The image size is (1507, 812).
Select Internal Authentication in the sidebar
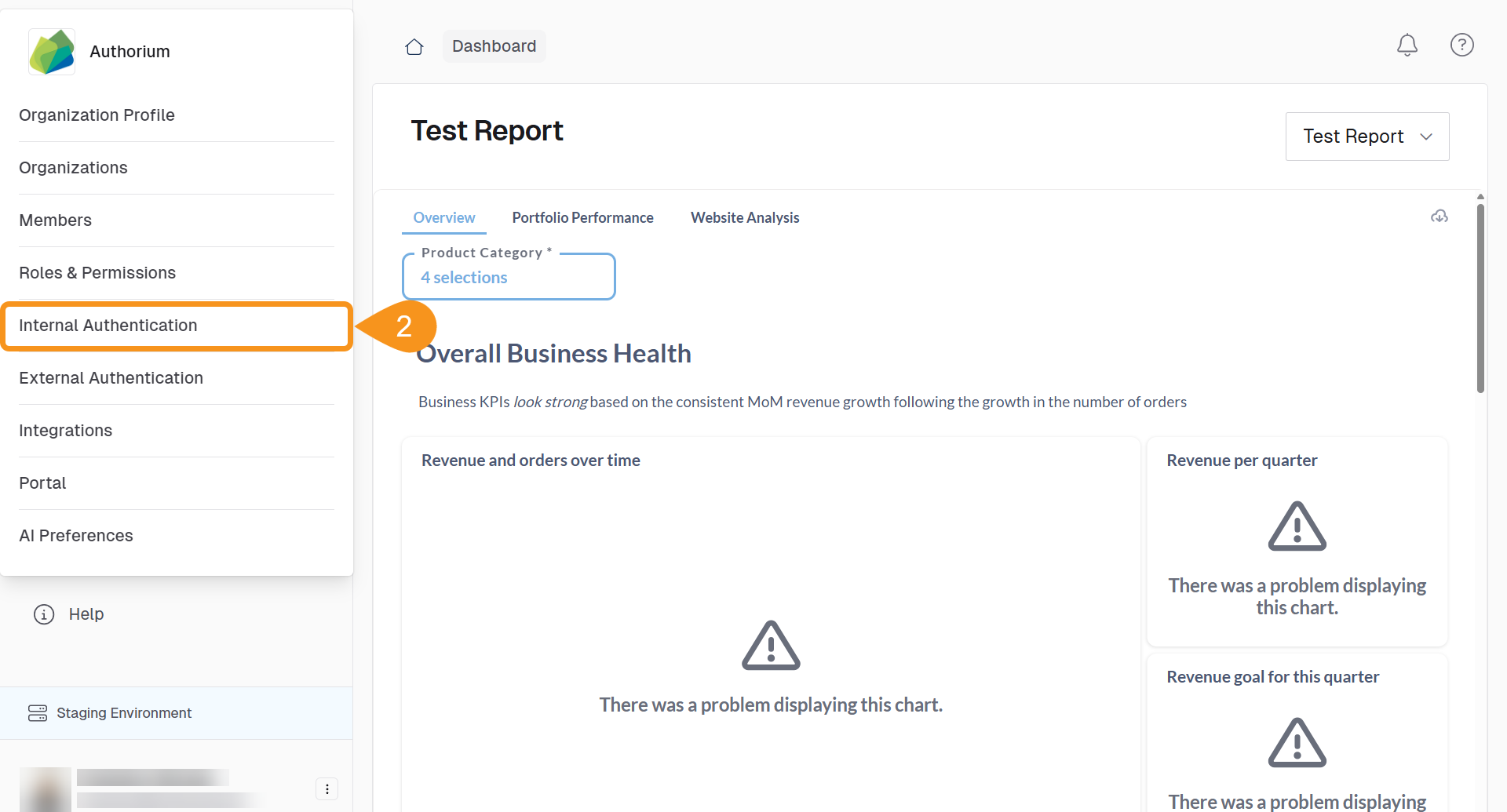[108, 325]
